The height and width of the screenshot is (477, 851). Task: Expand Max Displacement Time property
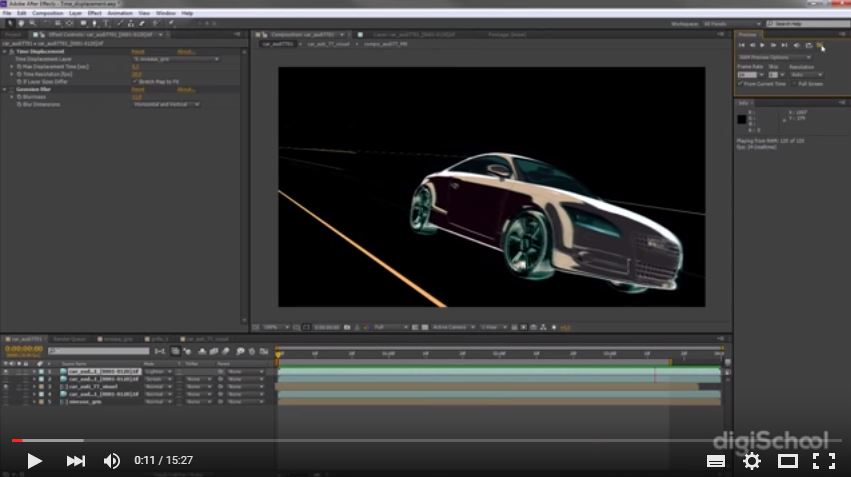(12, 67)
